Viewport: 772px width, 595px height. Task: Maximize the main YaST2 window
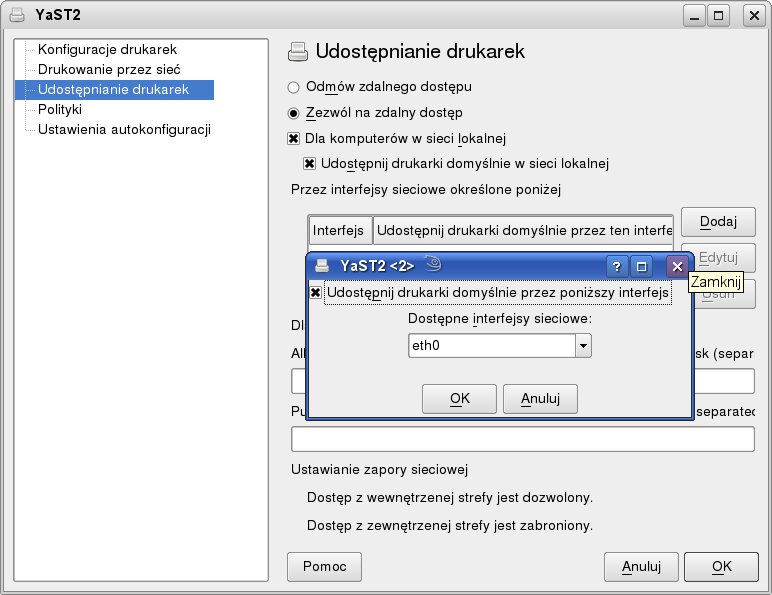click(719, 15)
